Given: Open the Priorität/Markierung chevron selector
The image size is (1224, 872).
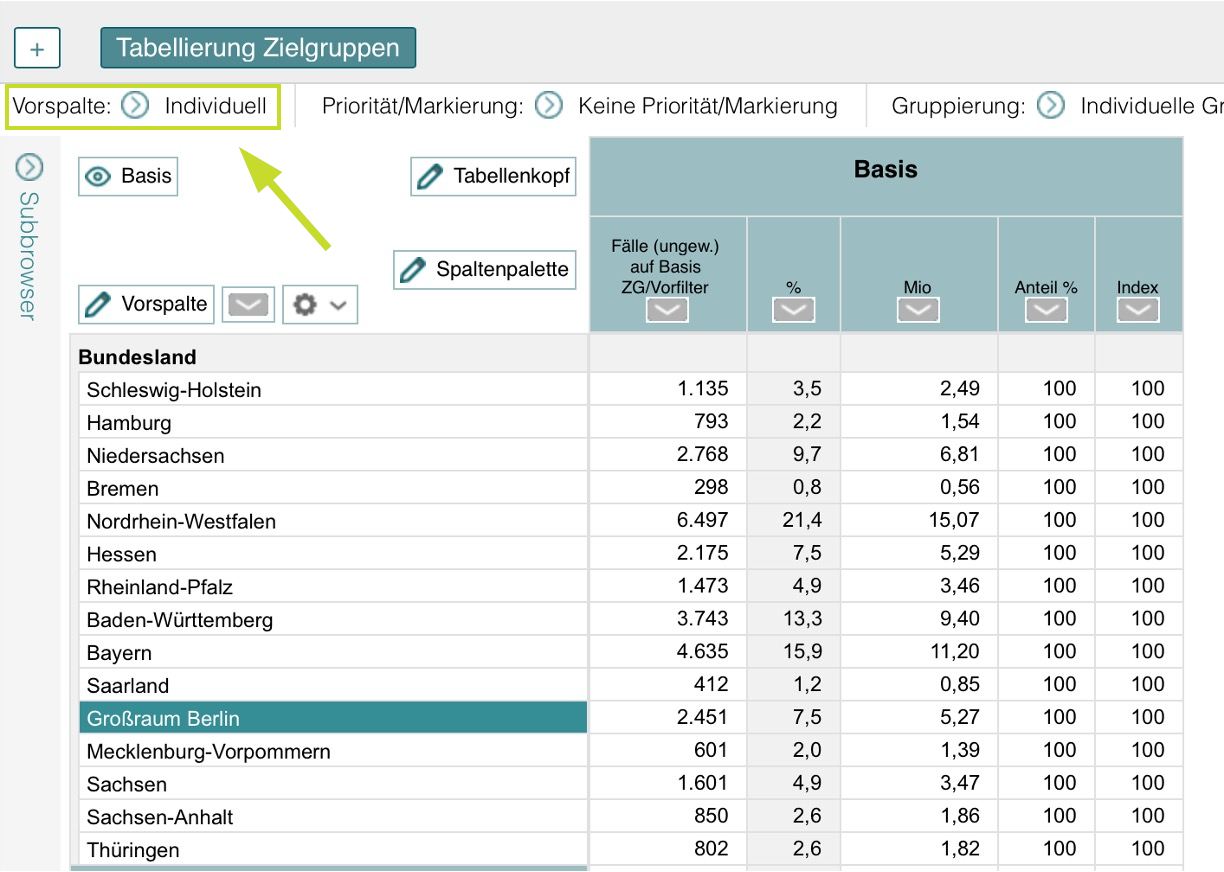Looking at the screenshot, I should 549,106.
